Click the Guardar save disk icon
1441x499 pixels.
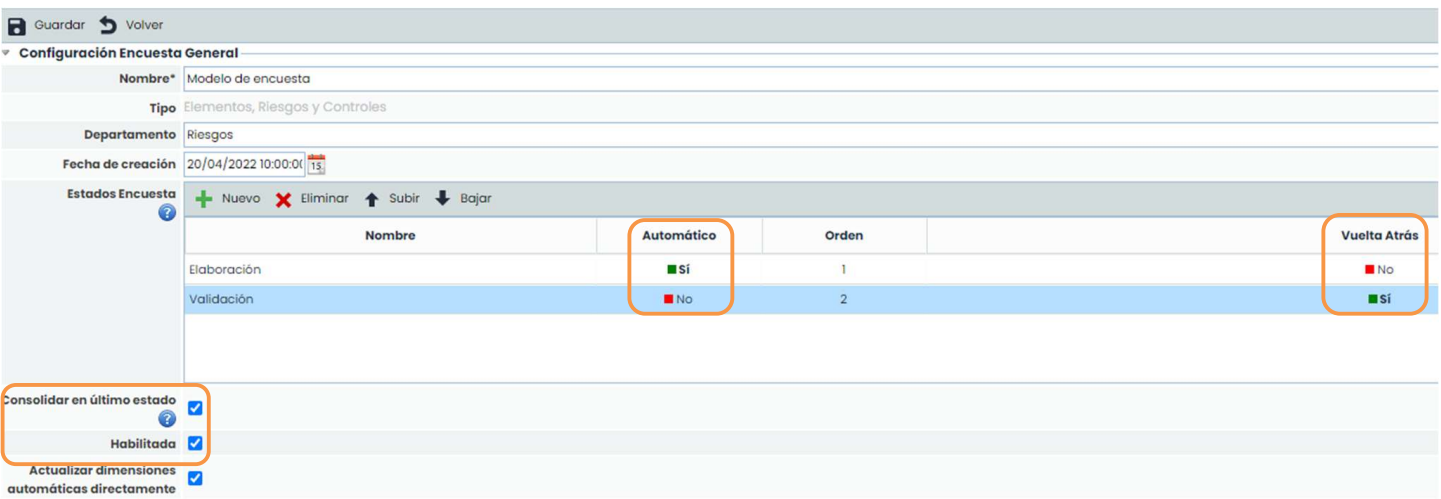coord(17,25)
